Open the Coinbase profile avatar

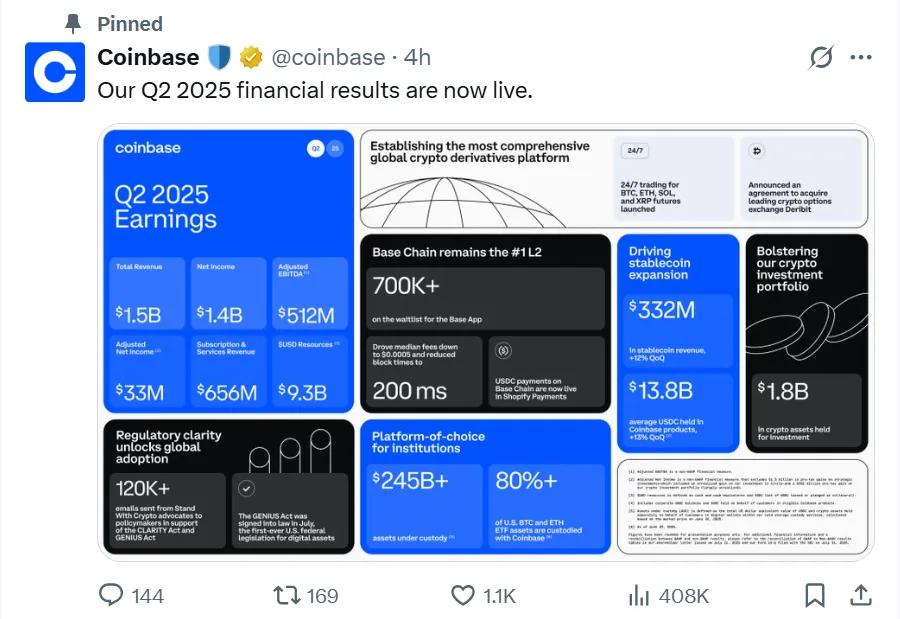(55, 72)
